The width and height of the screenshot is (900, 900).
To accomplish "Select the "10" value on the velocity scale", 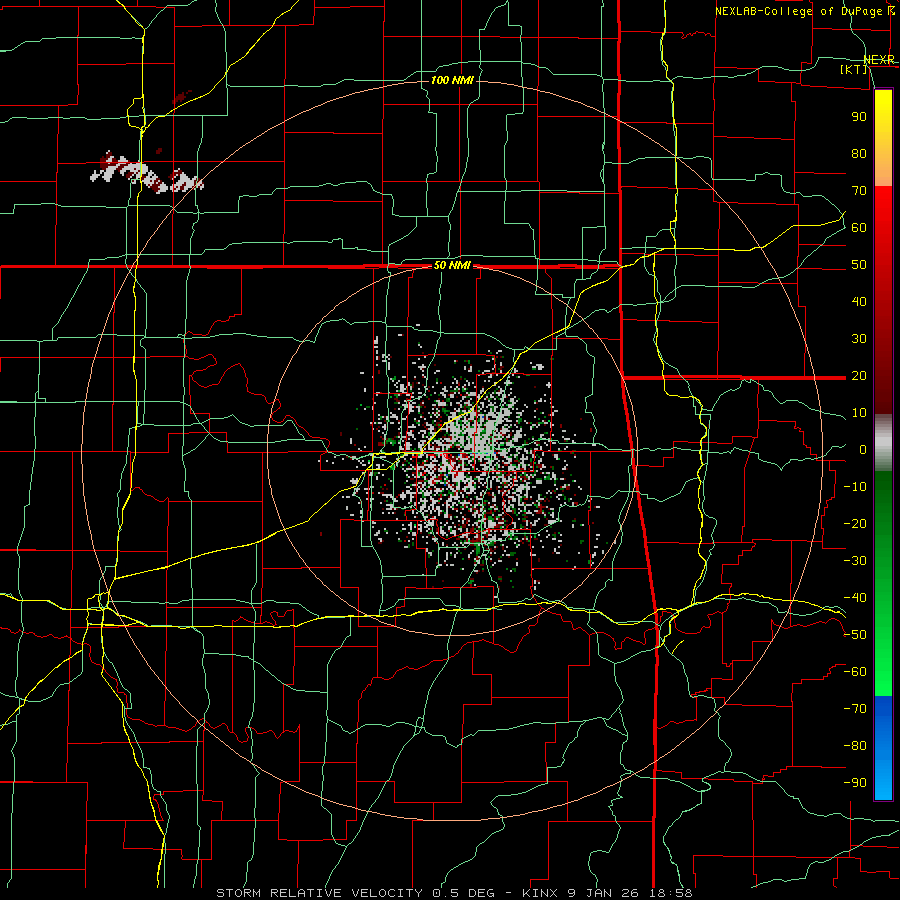I will pos(859,413).
